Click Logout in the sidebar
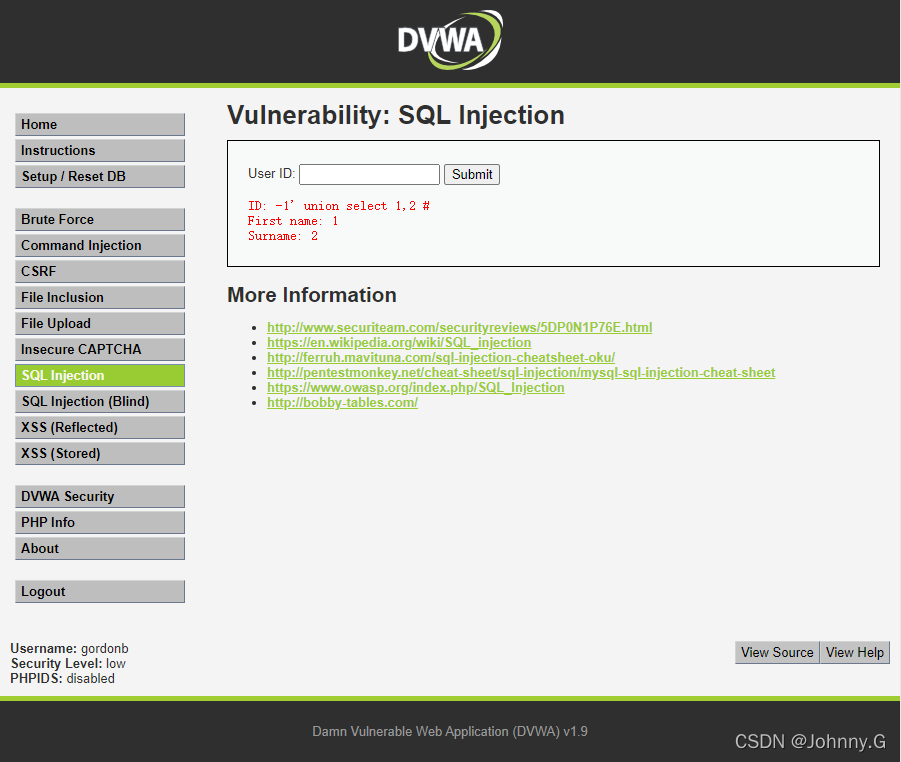 pyautogui.click(x=100, y=591)
